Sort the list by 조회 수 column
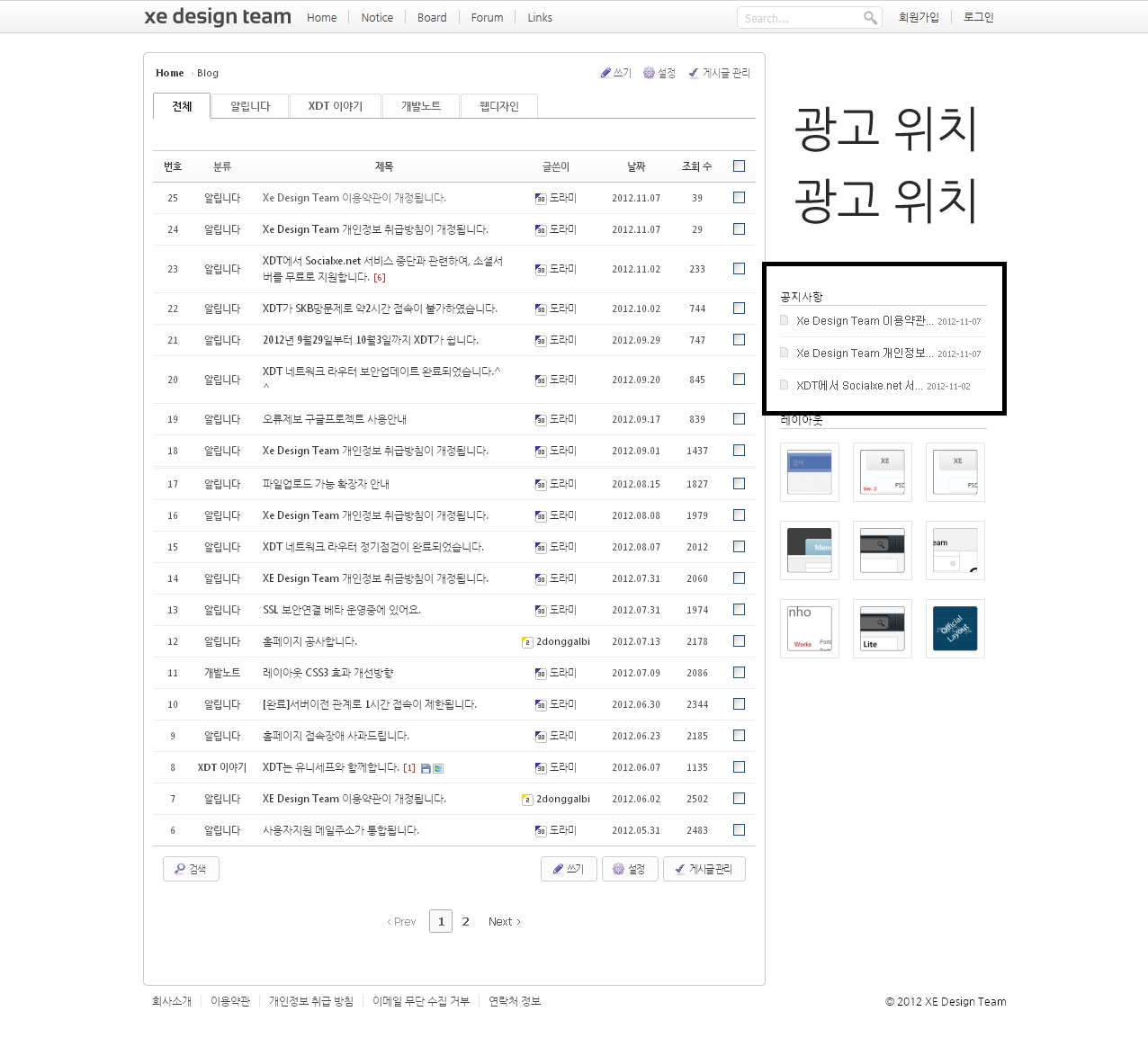 [696, 166]
